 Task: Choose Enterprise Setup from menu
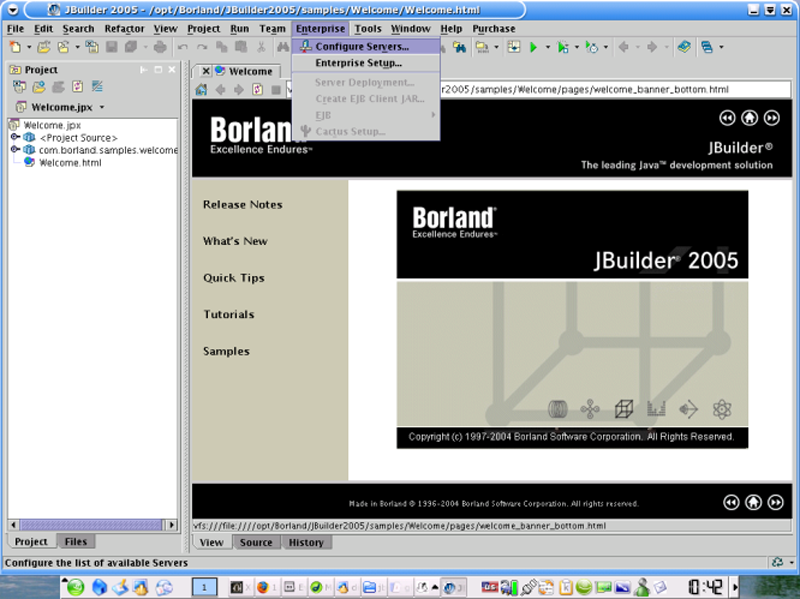[358, 63]
